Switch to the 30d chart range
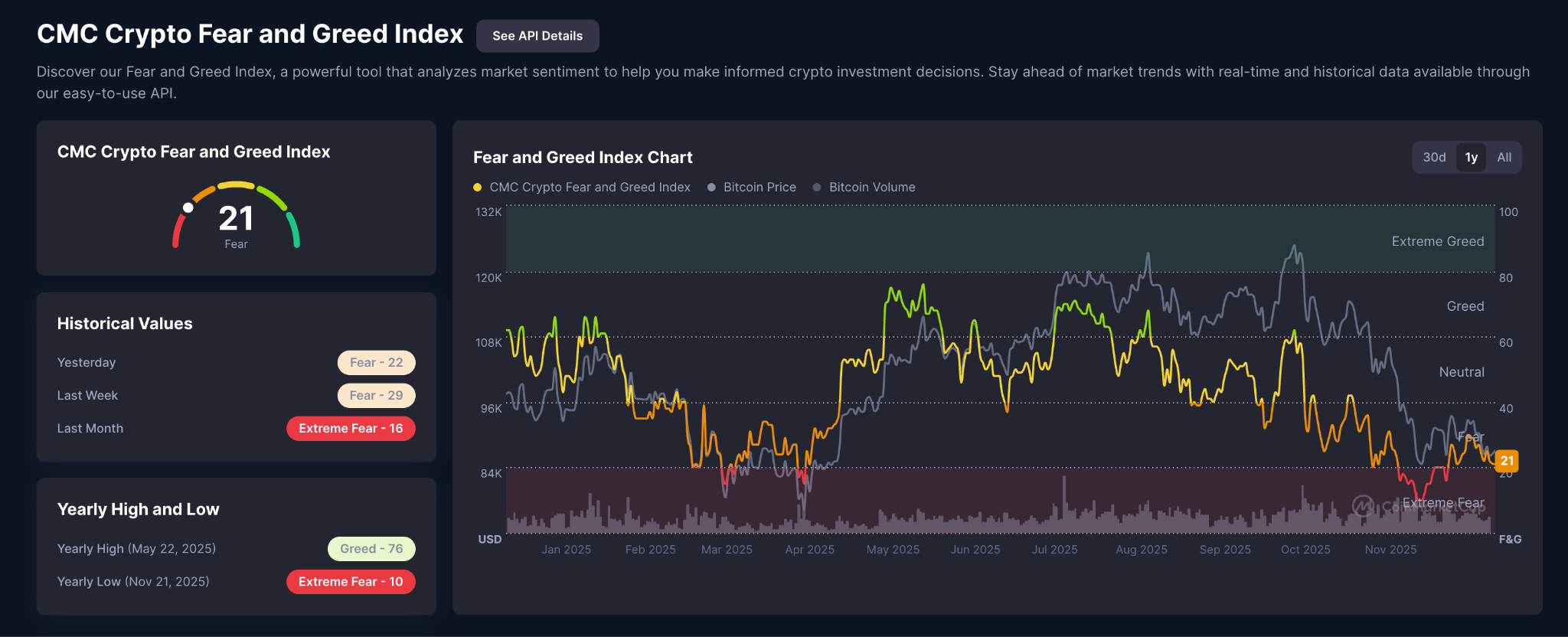Viewport: 1568px width, 637px height. pos(1433,157)
